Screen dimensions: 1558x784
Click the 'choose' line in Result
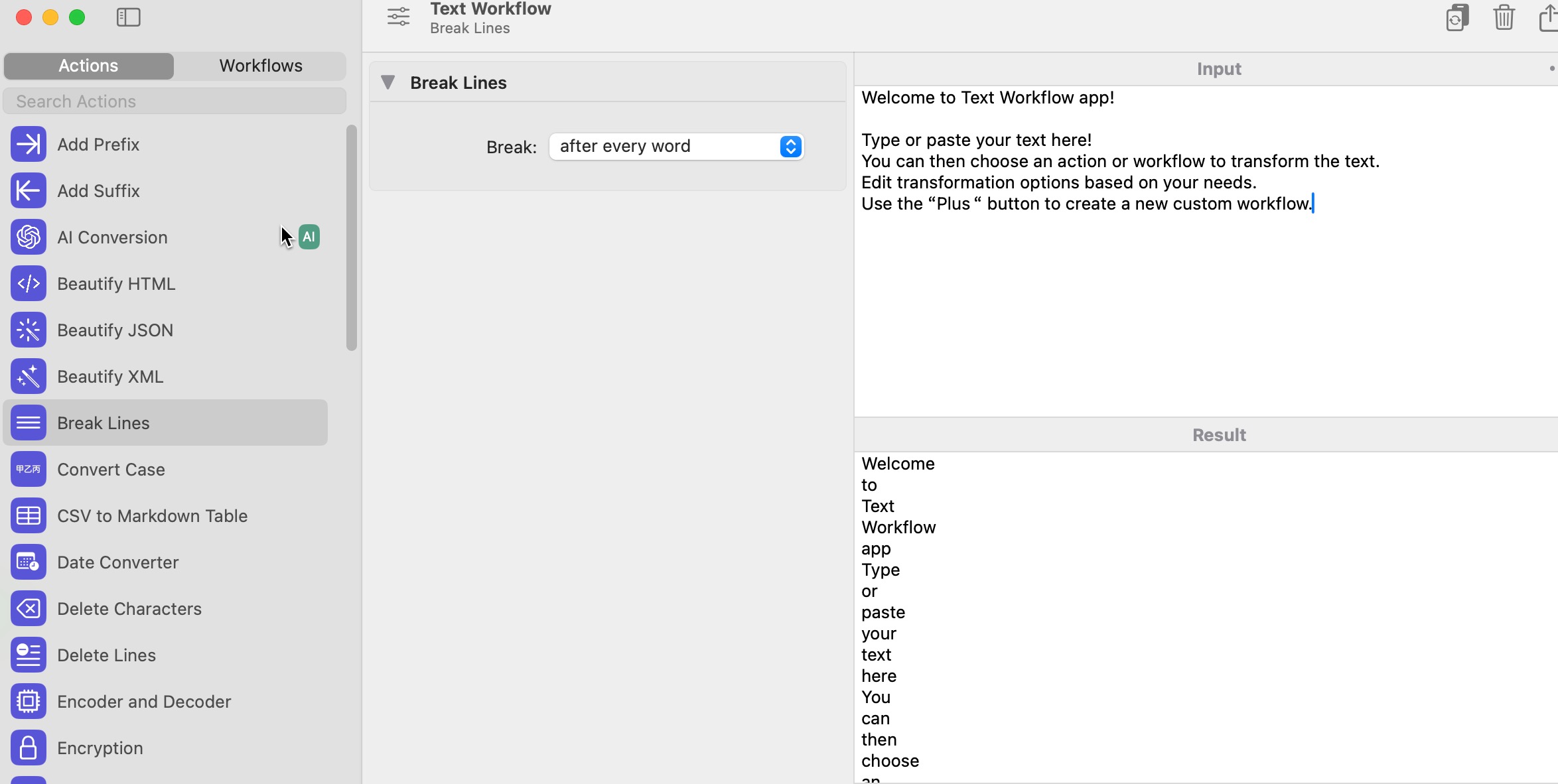click(x=890, y=761)
